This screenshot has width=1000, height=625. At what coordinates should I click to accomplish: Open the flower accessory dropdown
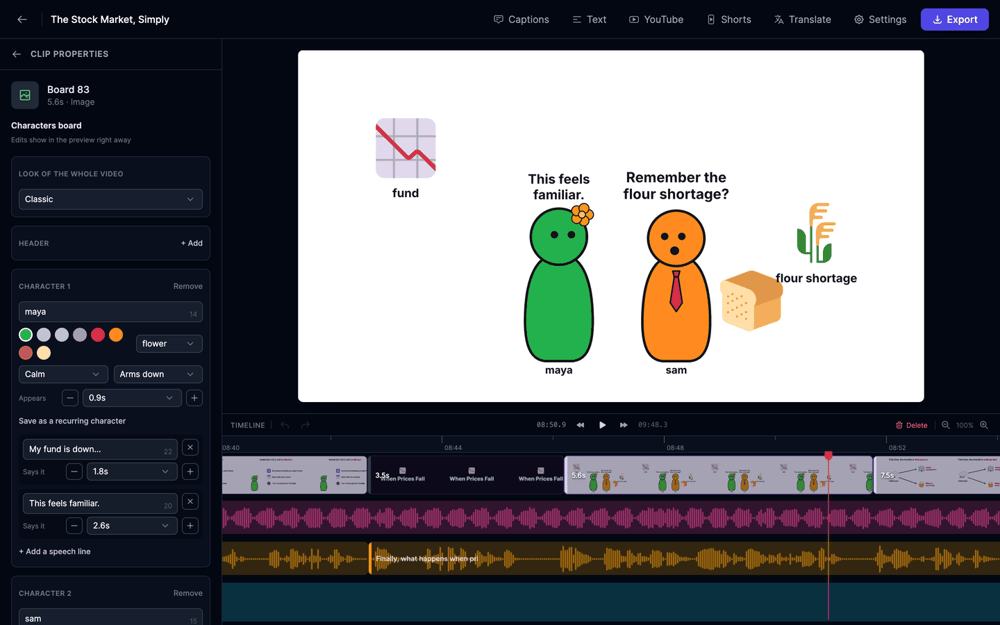click(169, 344)
